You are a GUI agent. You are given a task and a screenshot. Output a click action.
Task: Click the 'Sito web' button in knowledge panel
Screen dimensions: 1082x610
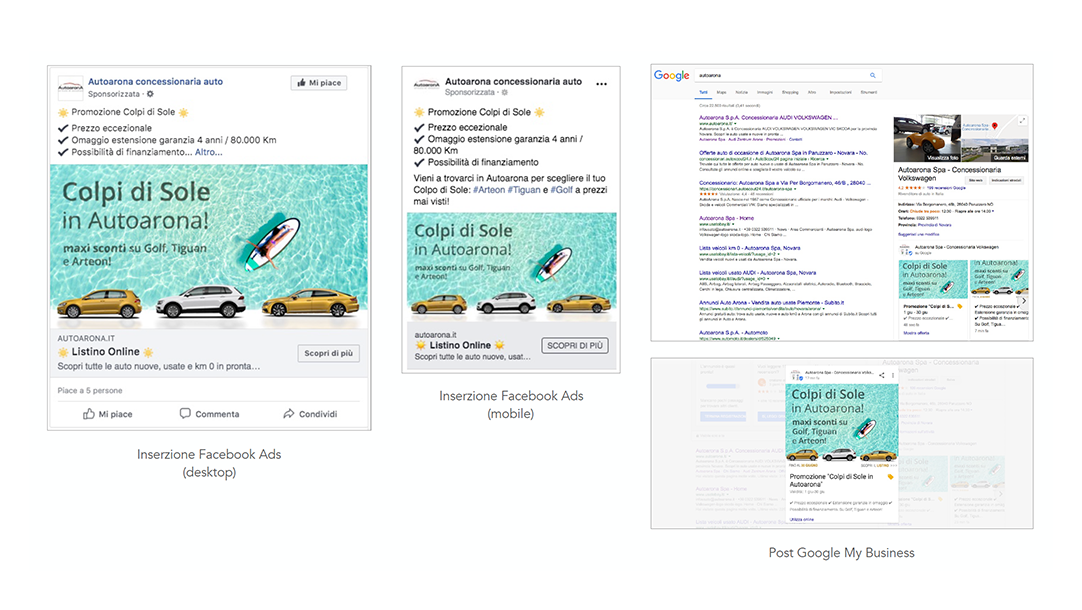coord(976,180)
